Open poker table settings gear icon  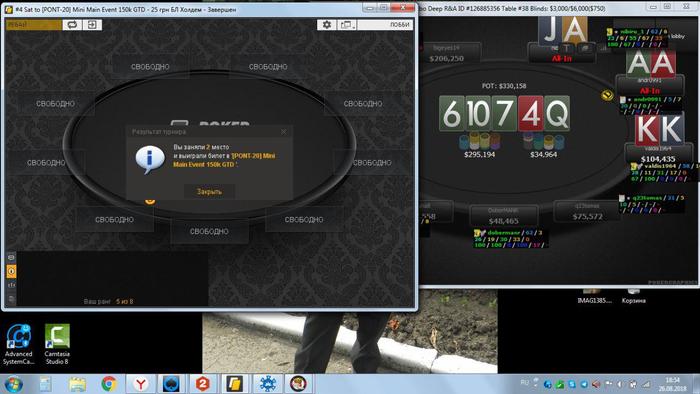pos(327,25)
